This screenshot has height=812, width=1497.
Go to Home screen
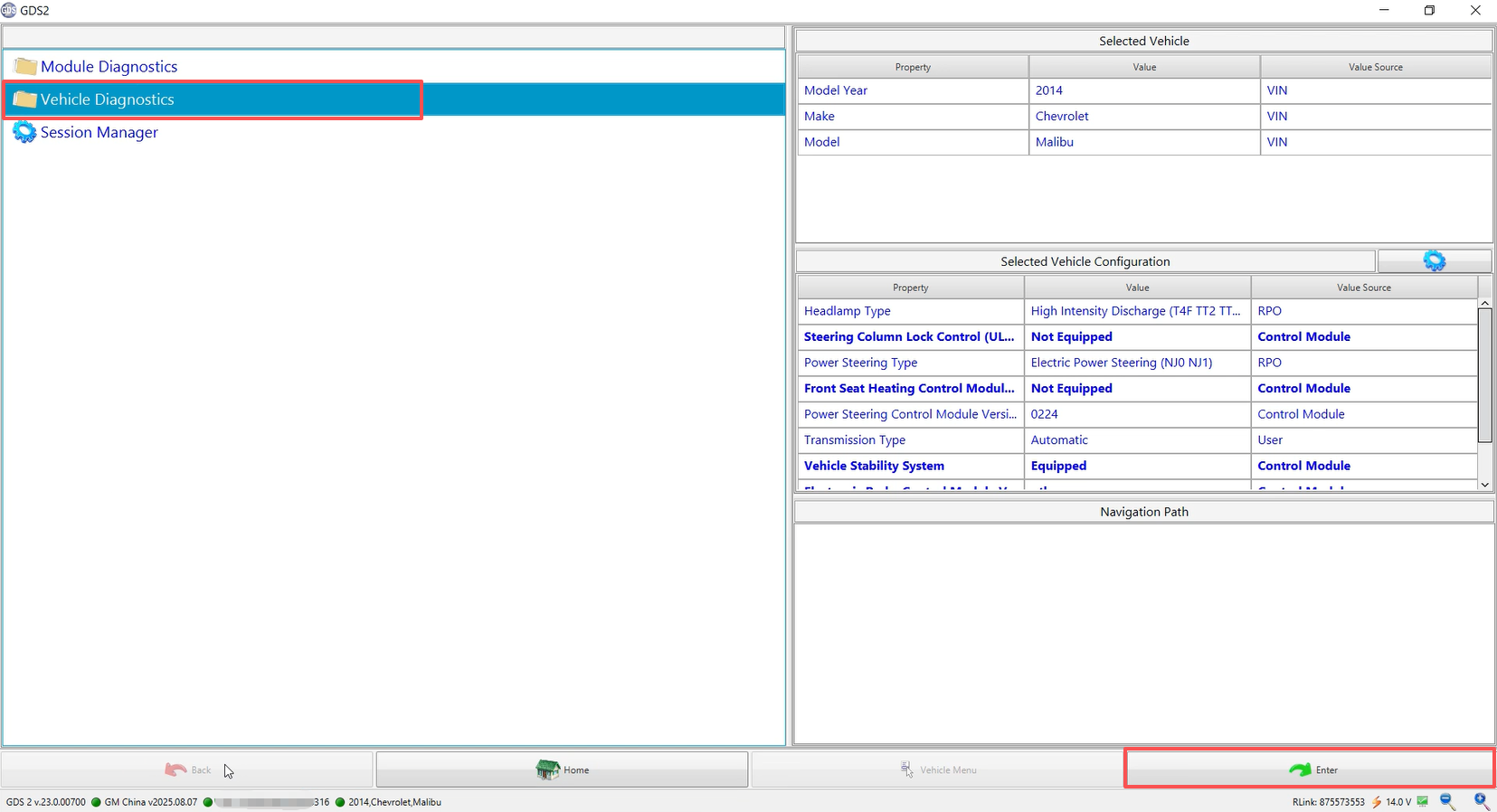click(562, 770)
